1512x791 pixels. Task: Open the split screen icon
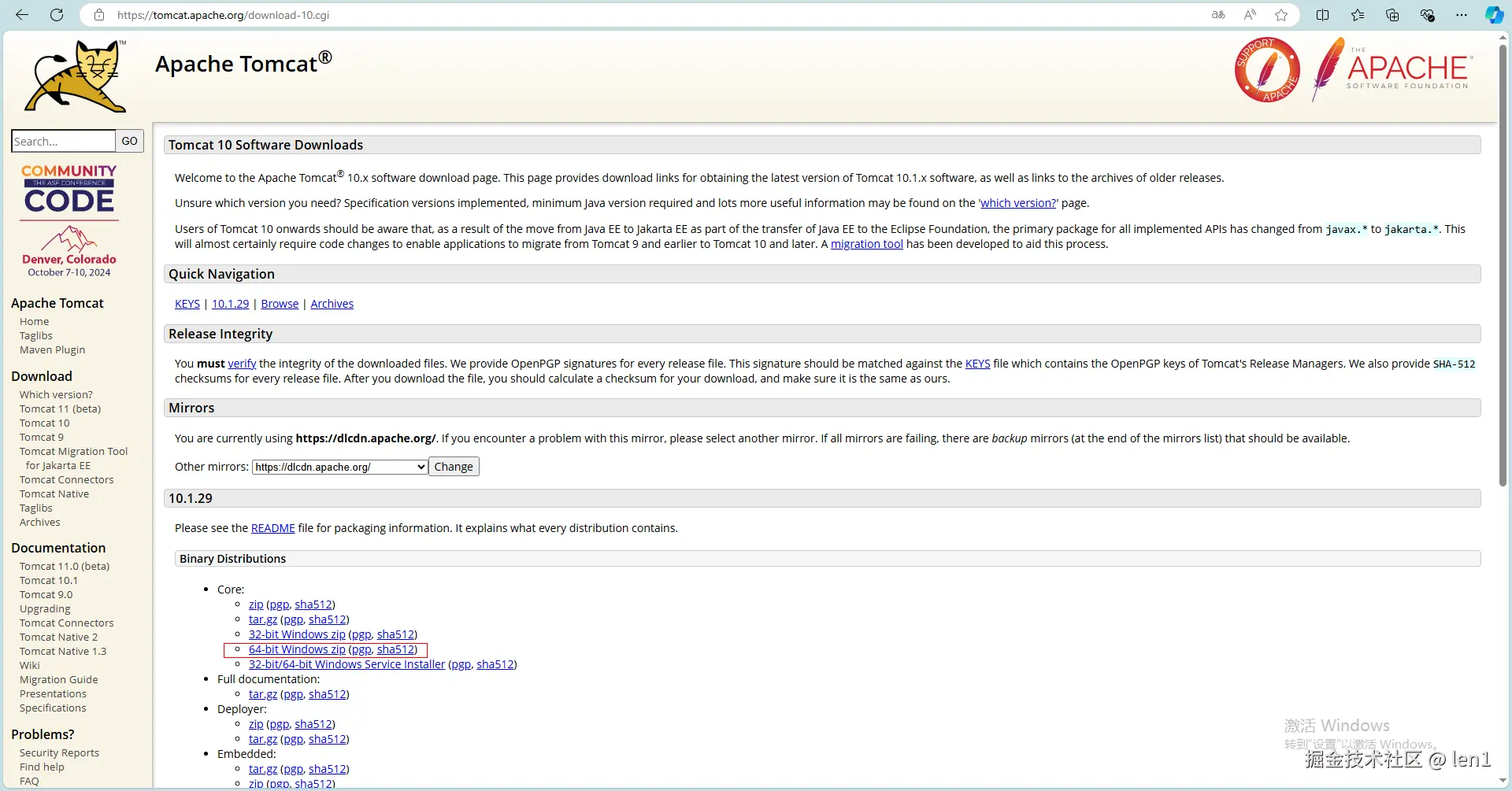tap(1323, 15)
